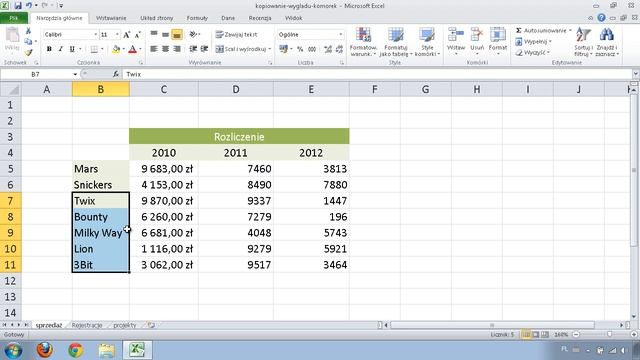Decrease font size with the small A icon
The image size is (640, 360).
[x=138, y=35]
